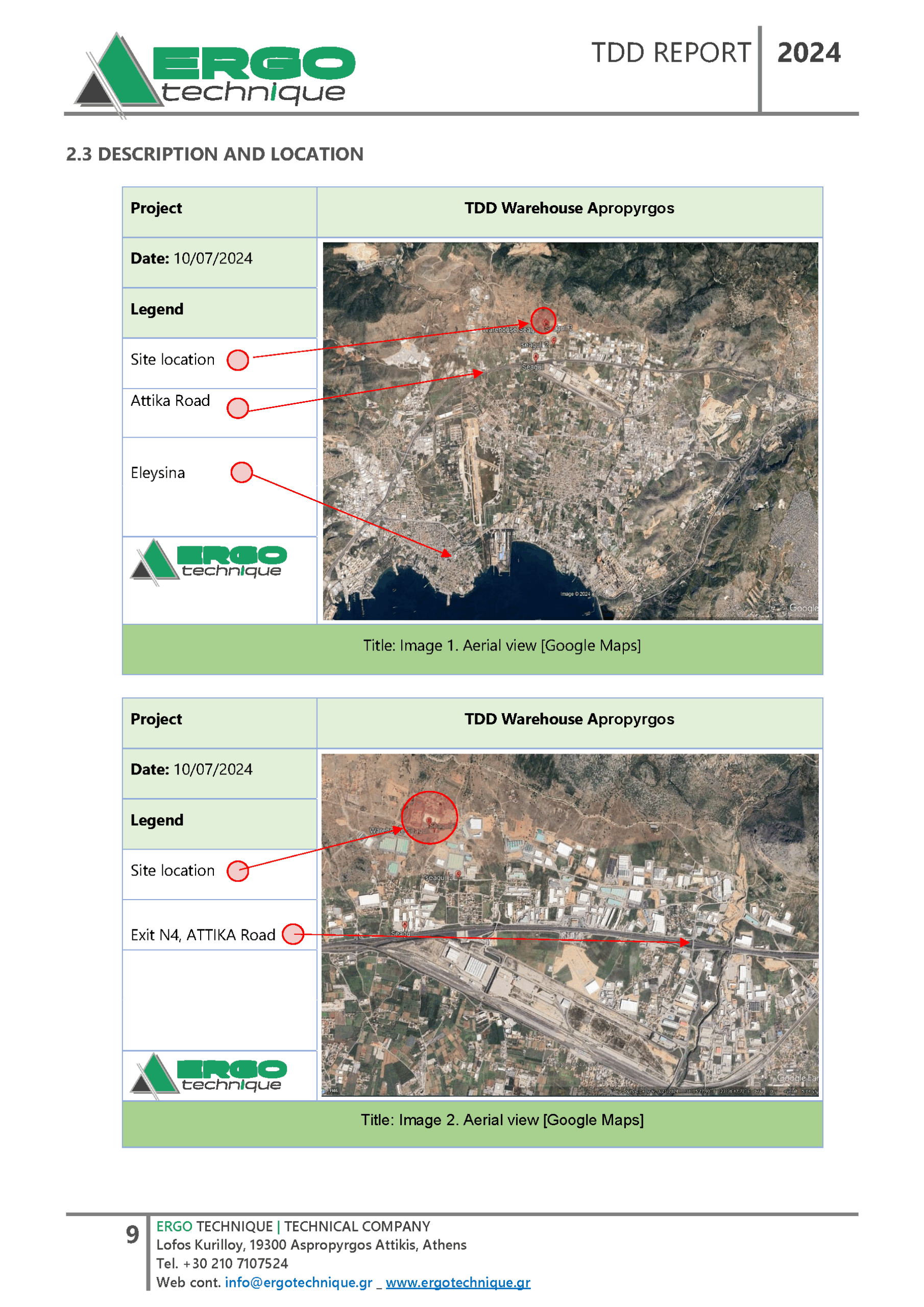Click the Image 2 Aerial view caption

point(502,1120)
